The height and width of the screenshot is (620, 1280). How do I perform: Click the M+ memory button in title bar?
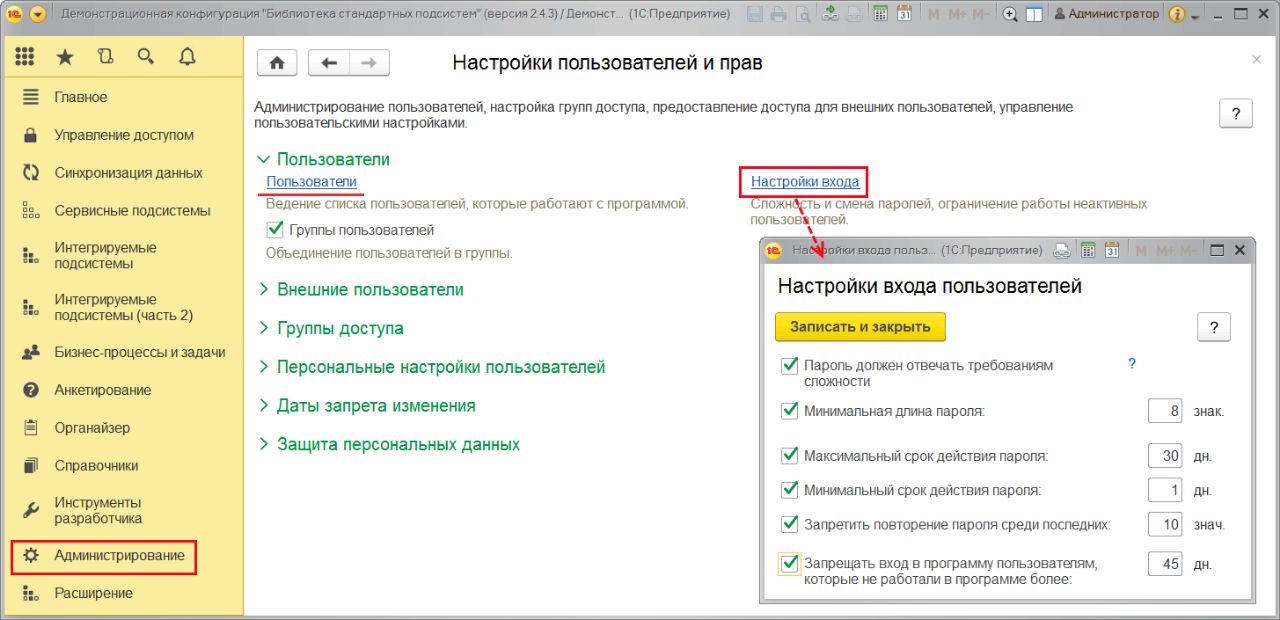point(958,14)
